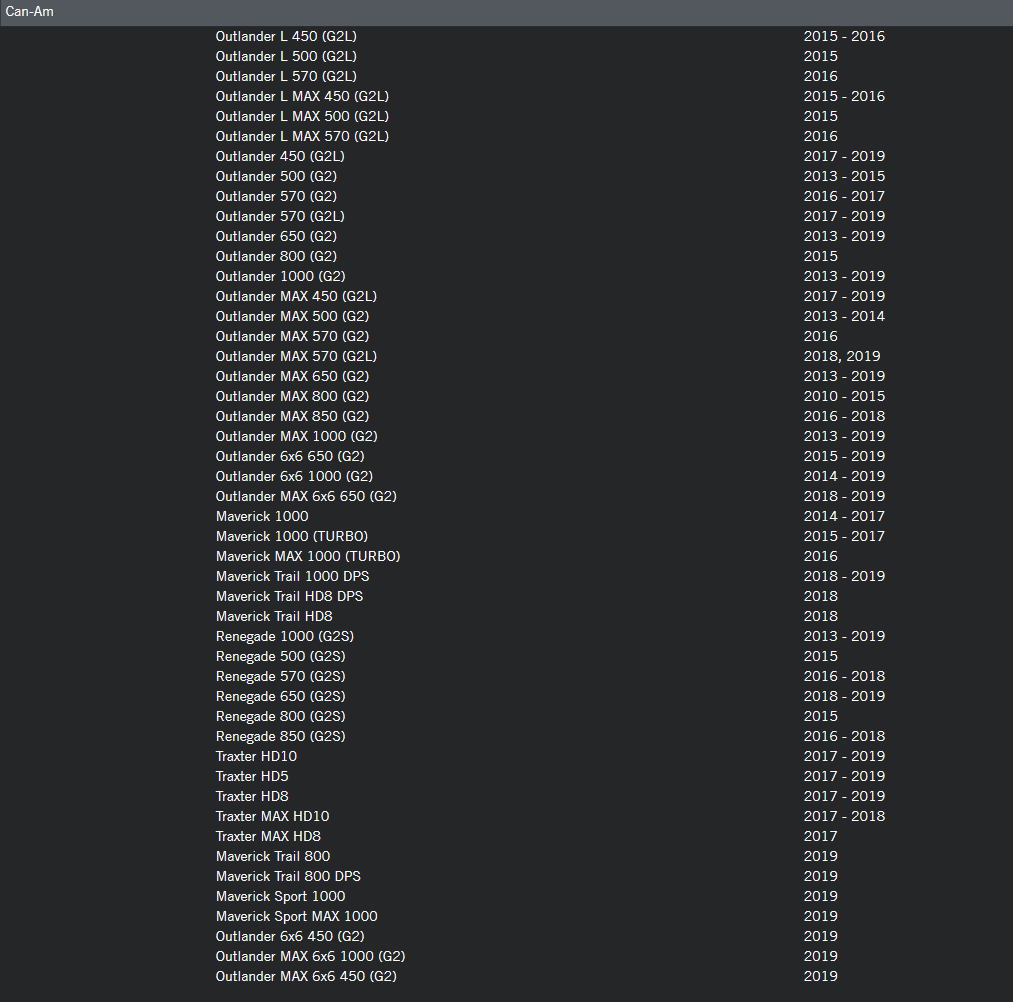The height and width of the screenshot is (1002, 1013).
Task: Select Outlander 500 (G2) model
Action: tap(277, 176)
